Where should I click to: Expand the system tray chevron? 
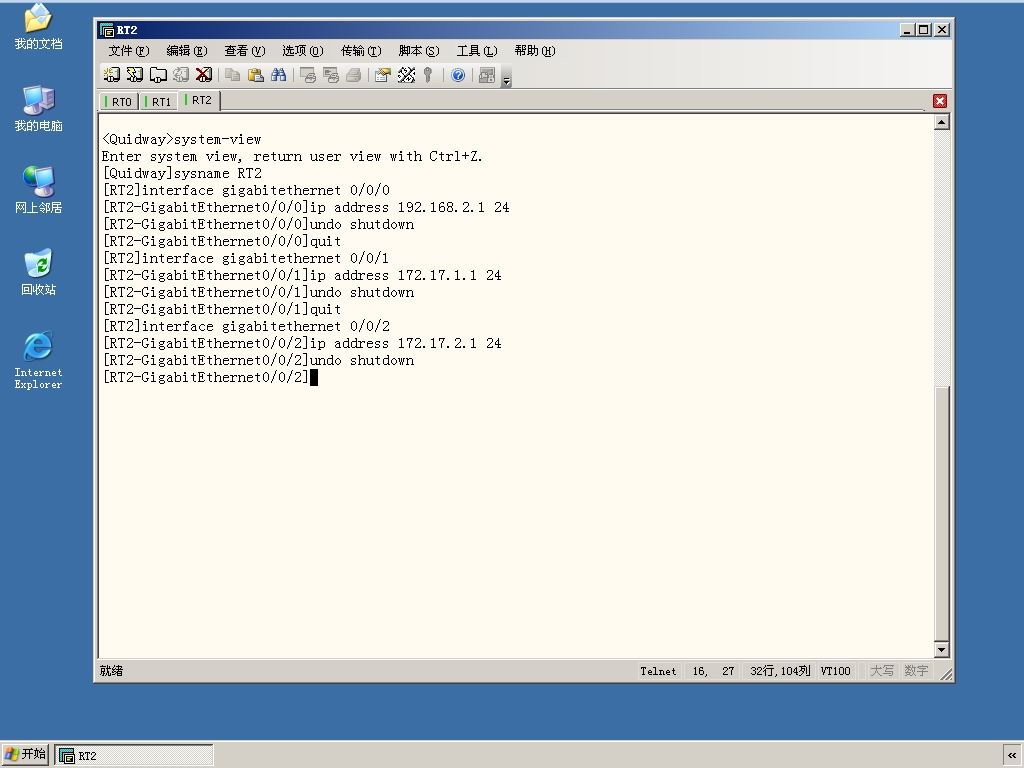1012,756
